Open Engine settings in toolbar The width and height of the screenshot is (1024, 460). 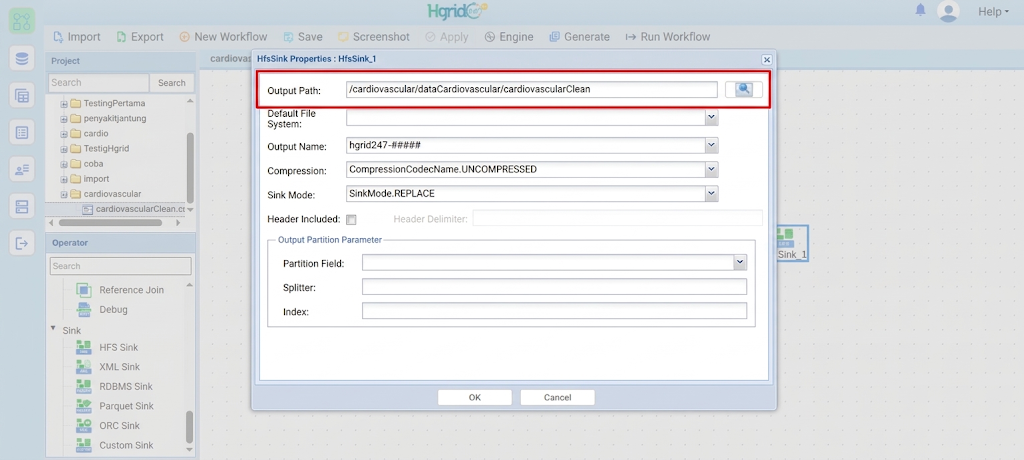pyautogui.click(x=509, y=37)
